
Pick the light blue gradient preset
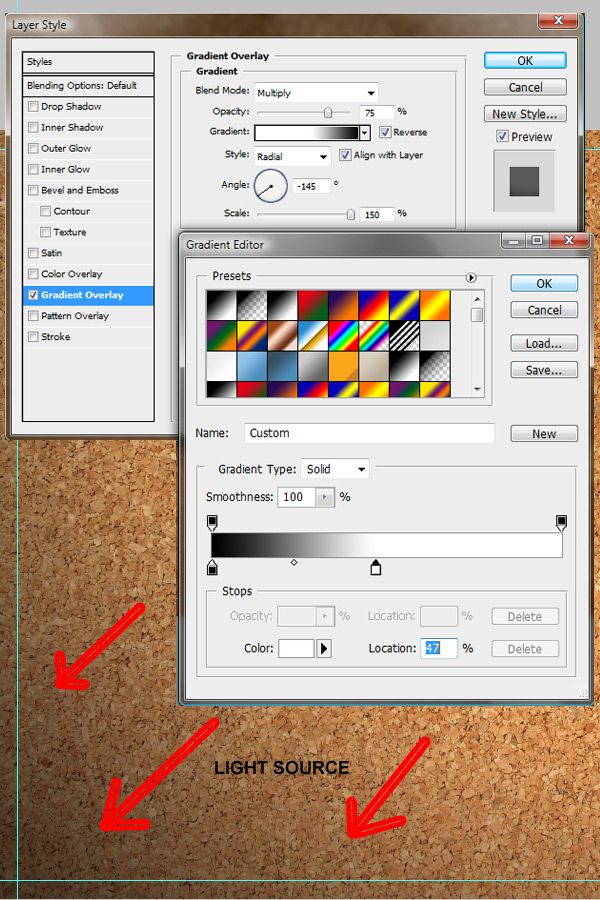(x=252, y=366)
